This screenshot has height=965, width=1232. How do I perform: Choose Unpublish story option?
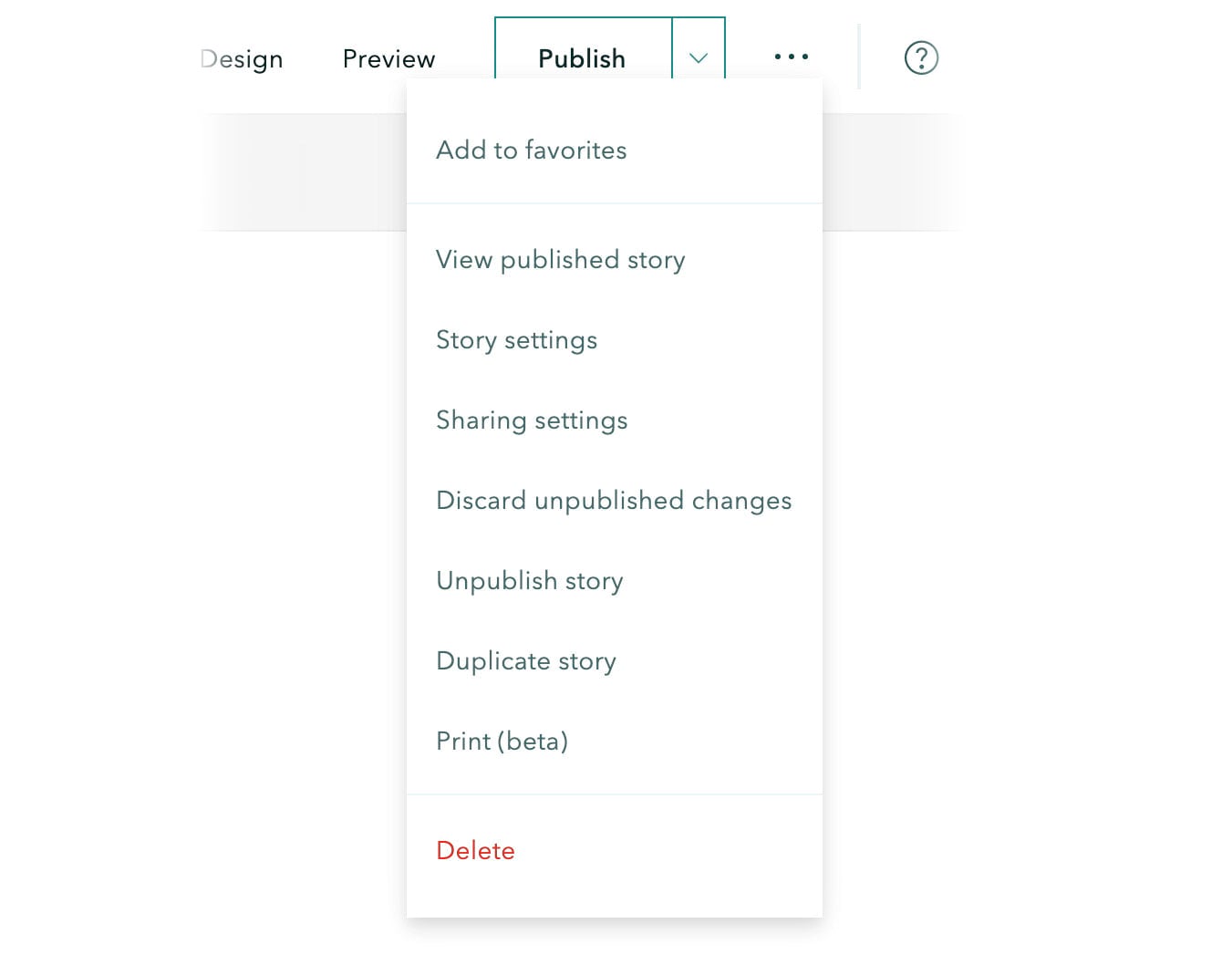[529, 581]
